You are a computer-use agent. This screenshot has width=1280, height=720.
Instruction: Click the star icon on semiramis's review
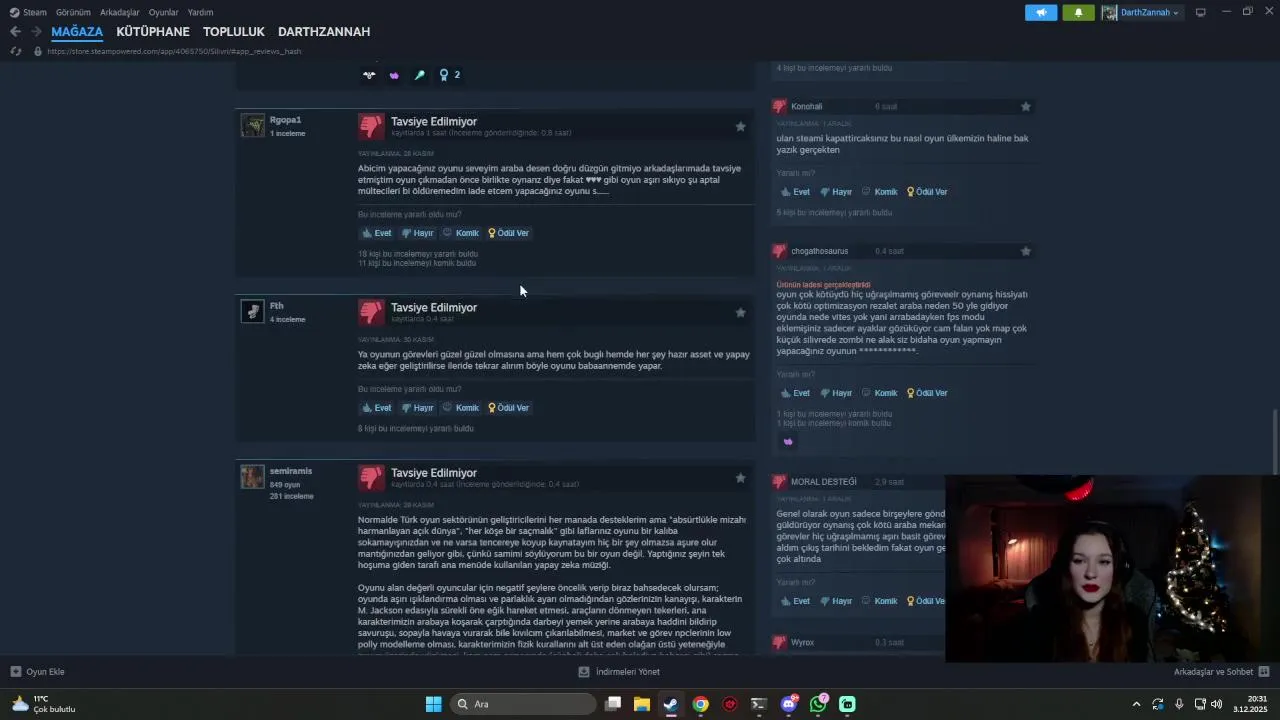click(740, 478)
